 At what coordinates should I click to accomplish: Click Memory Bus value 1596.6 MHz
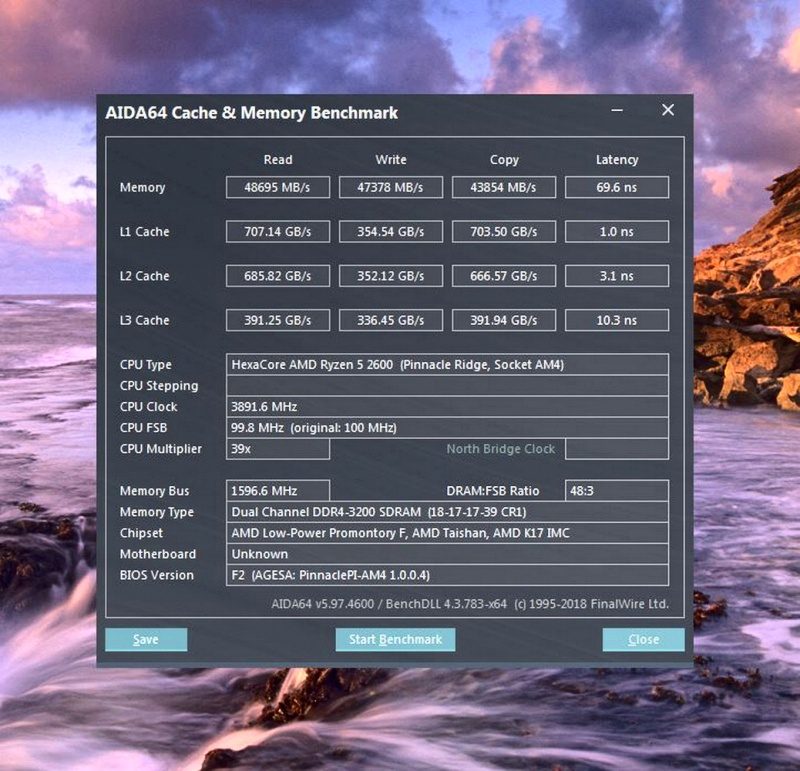[278, 491]
